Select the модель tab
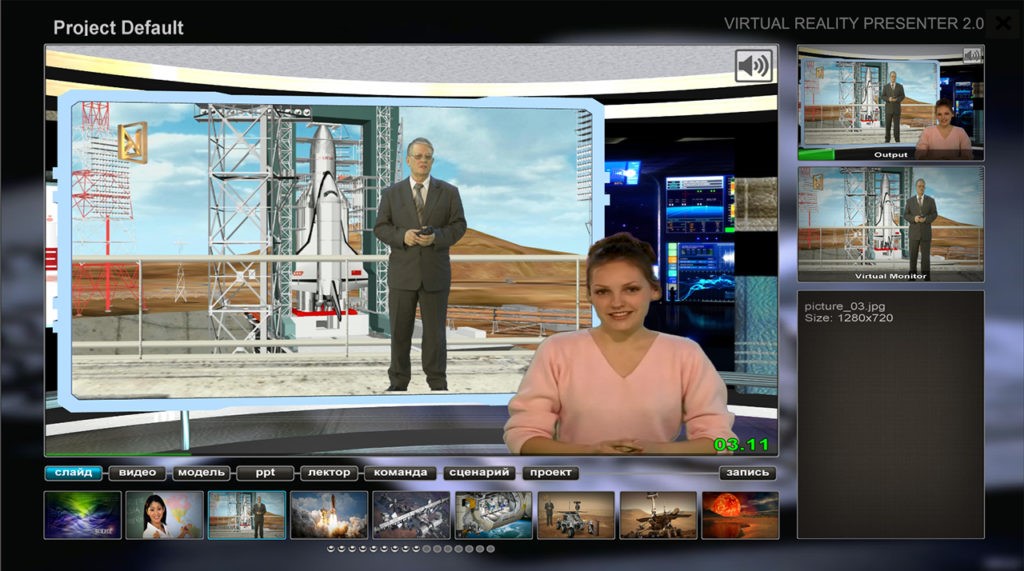 click(201, 473)
